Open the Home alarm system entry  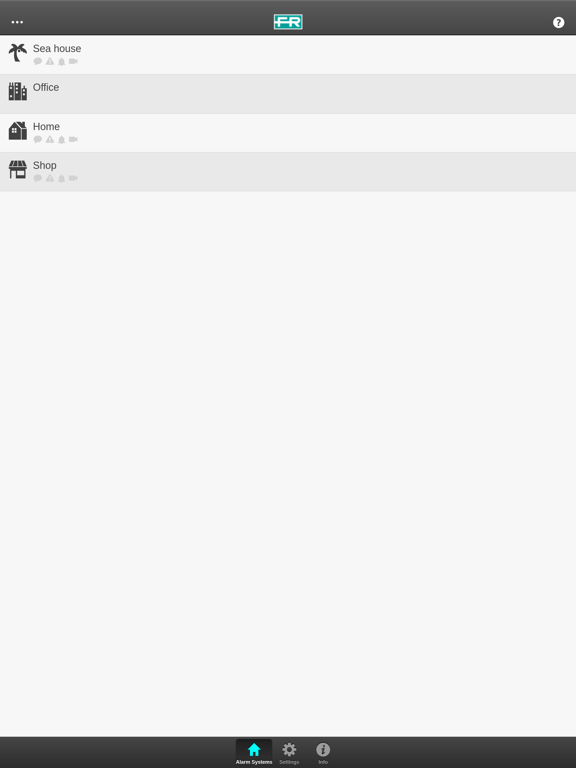point(288,133)
